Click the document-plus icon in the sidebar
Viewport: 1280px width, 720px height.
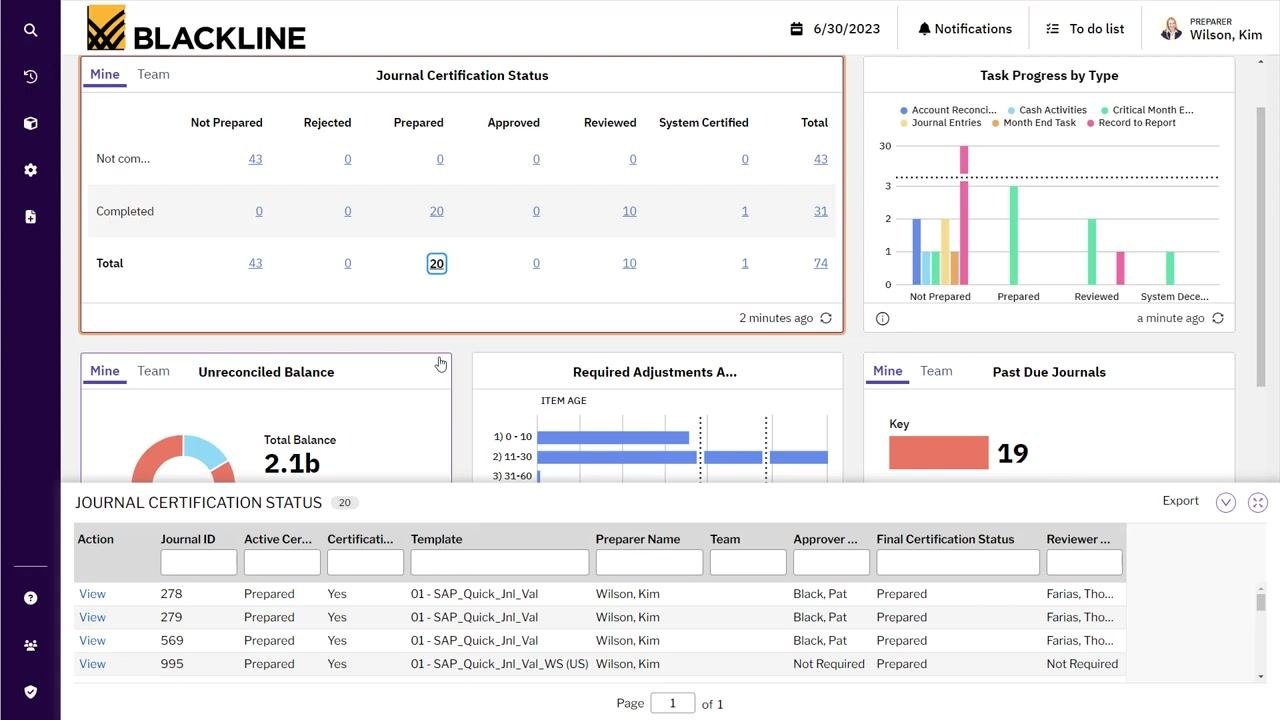coord(30,216)
